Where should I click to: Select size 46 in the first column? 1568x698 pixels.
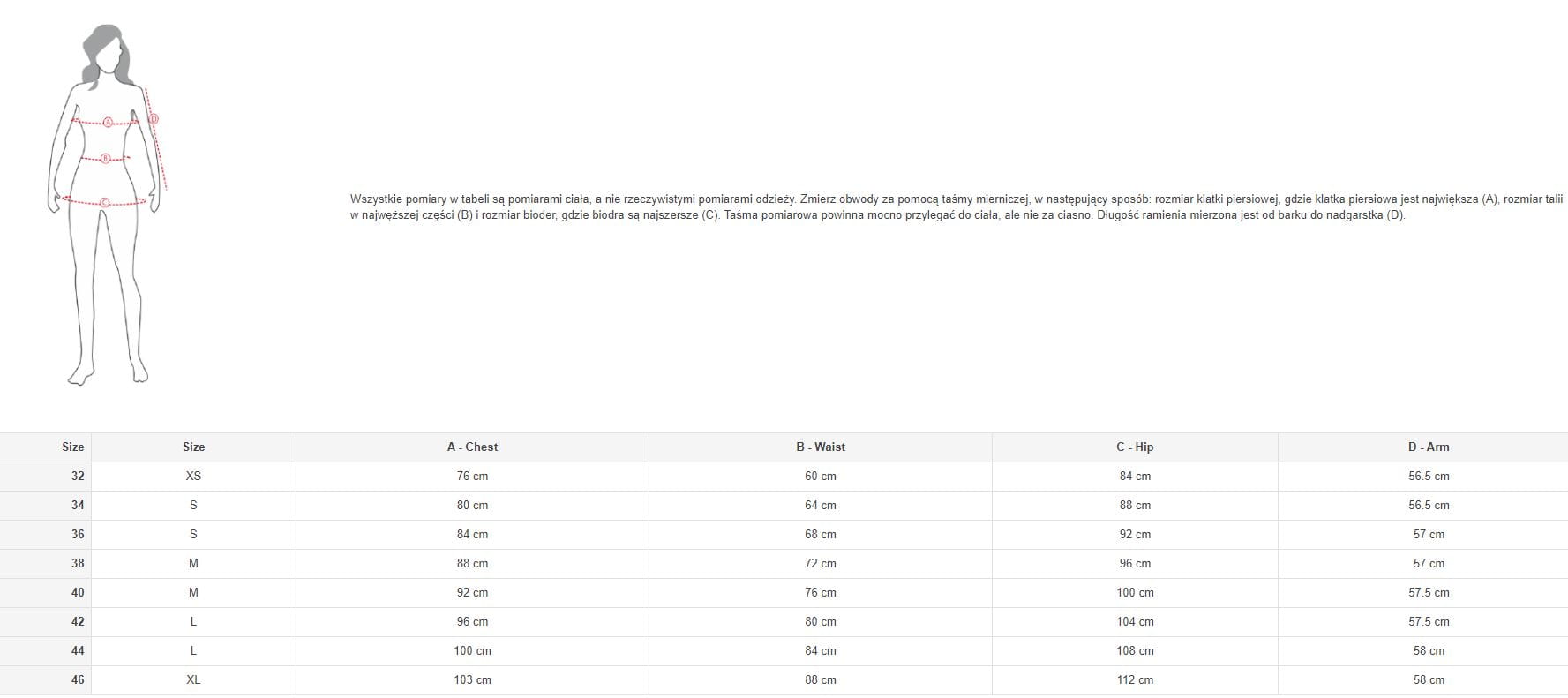pyautogui.click(x=78, y=680)
